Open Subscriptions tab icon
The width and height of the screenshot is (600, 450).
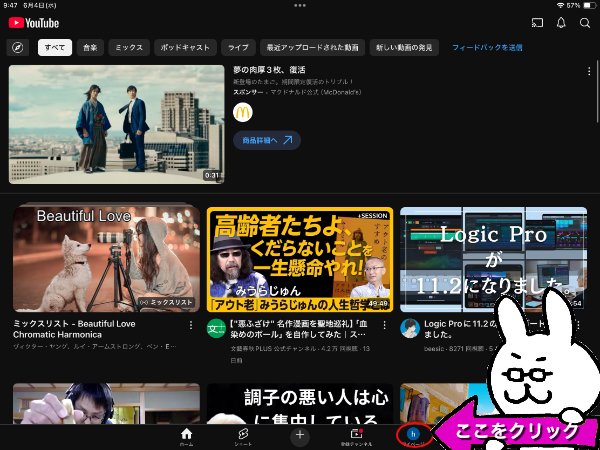click(356, 437)
